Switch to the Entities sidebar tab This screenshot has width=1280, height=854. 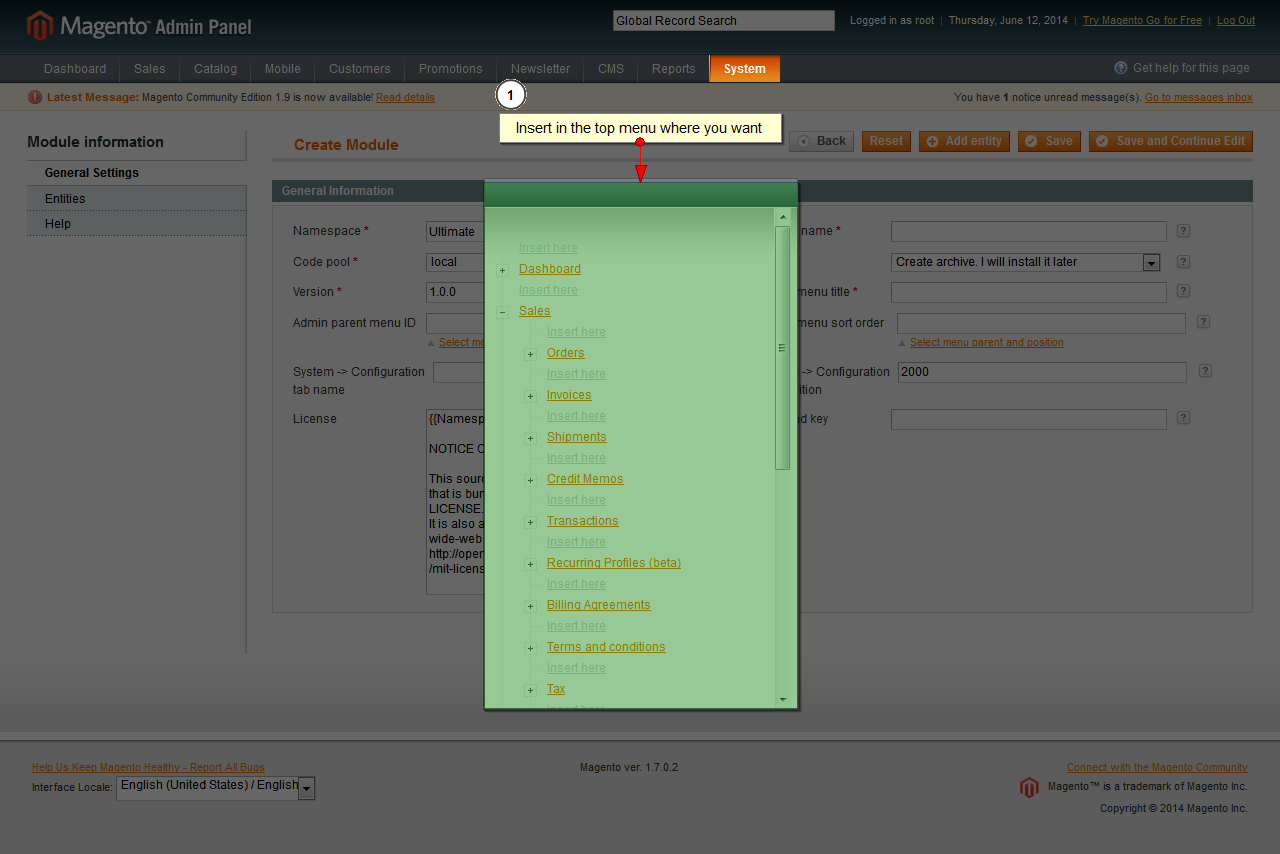coord(136,199)
